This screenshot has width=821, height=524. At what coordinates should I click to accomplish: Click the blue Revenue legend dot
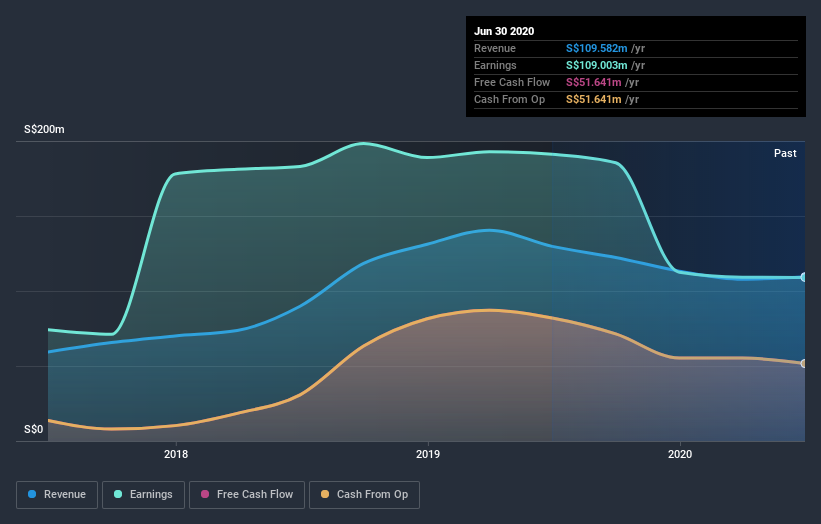pyautogui.click(x=32, y=494)
